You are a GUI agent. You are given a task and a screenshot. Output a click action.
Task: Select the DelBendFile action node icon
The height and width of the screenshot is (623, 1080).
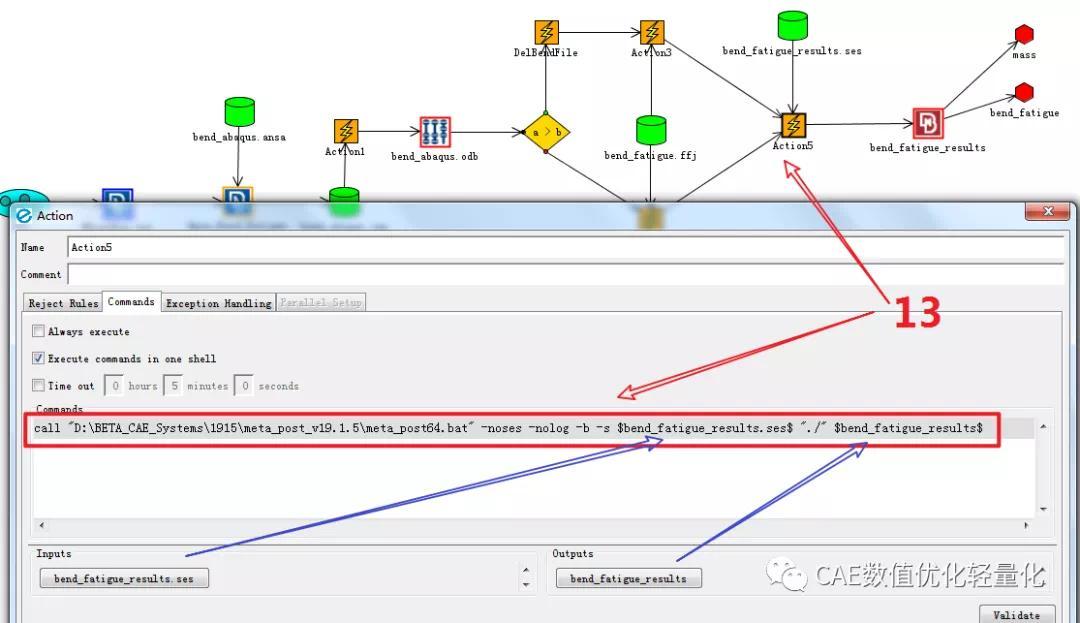546,32
